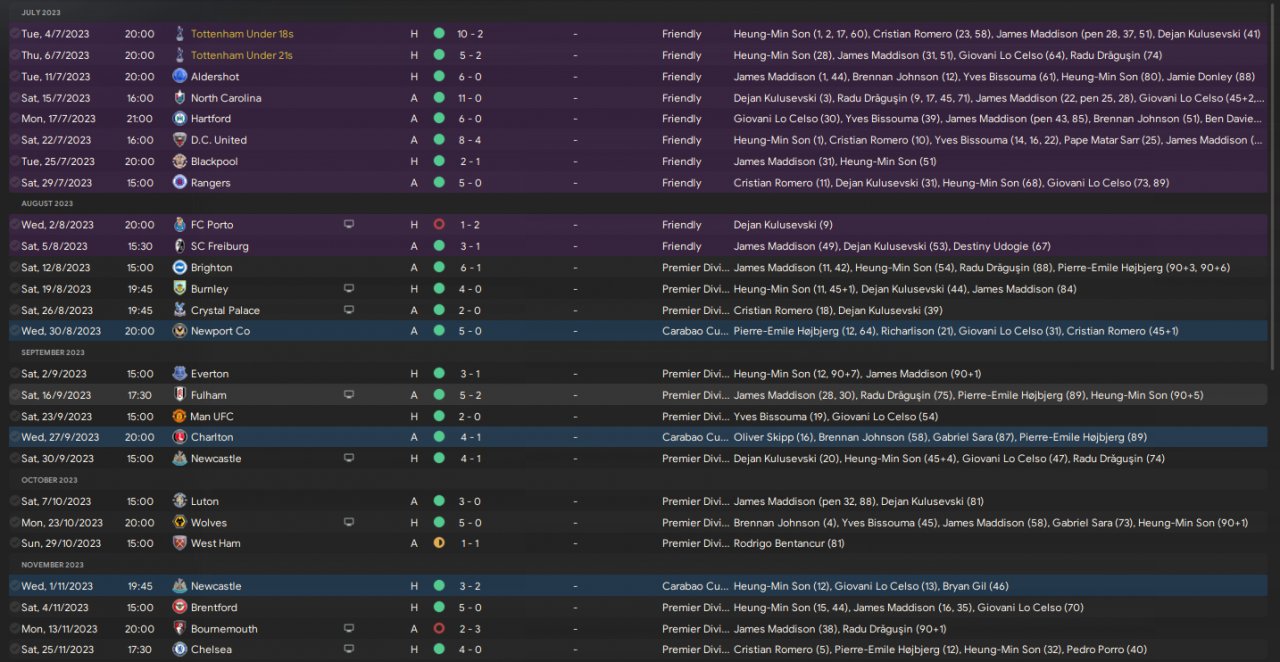Click the Man UFC club crest

pyautogui.click(x=180, y=416)
